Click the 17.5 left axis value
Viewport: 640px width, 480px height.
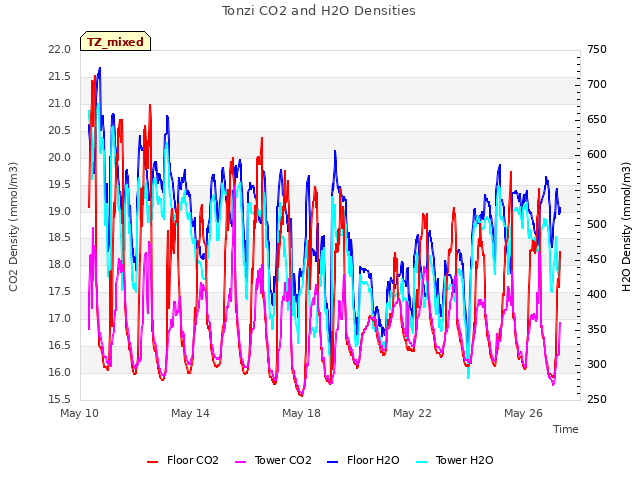[x=60, y=292]
